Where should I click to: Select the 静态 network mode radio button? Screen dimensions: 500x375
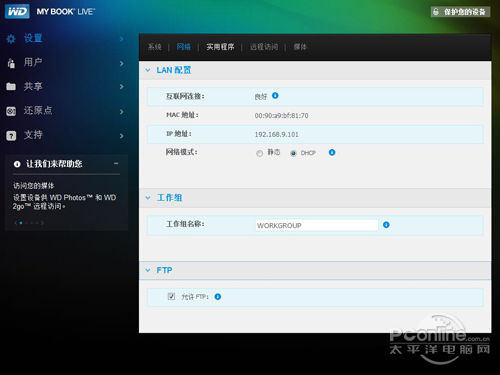[x=259, y=153]
